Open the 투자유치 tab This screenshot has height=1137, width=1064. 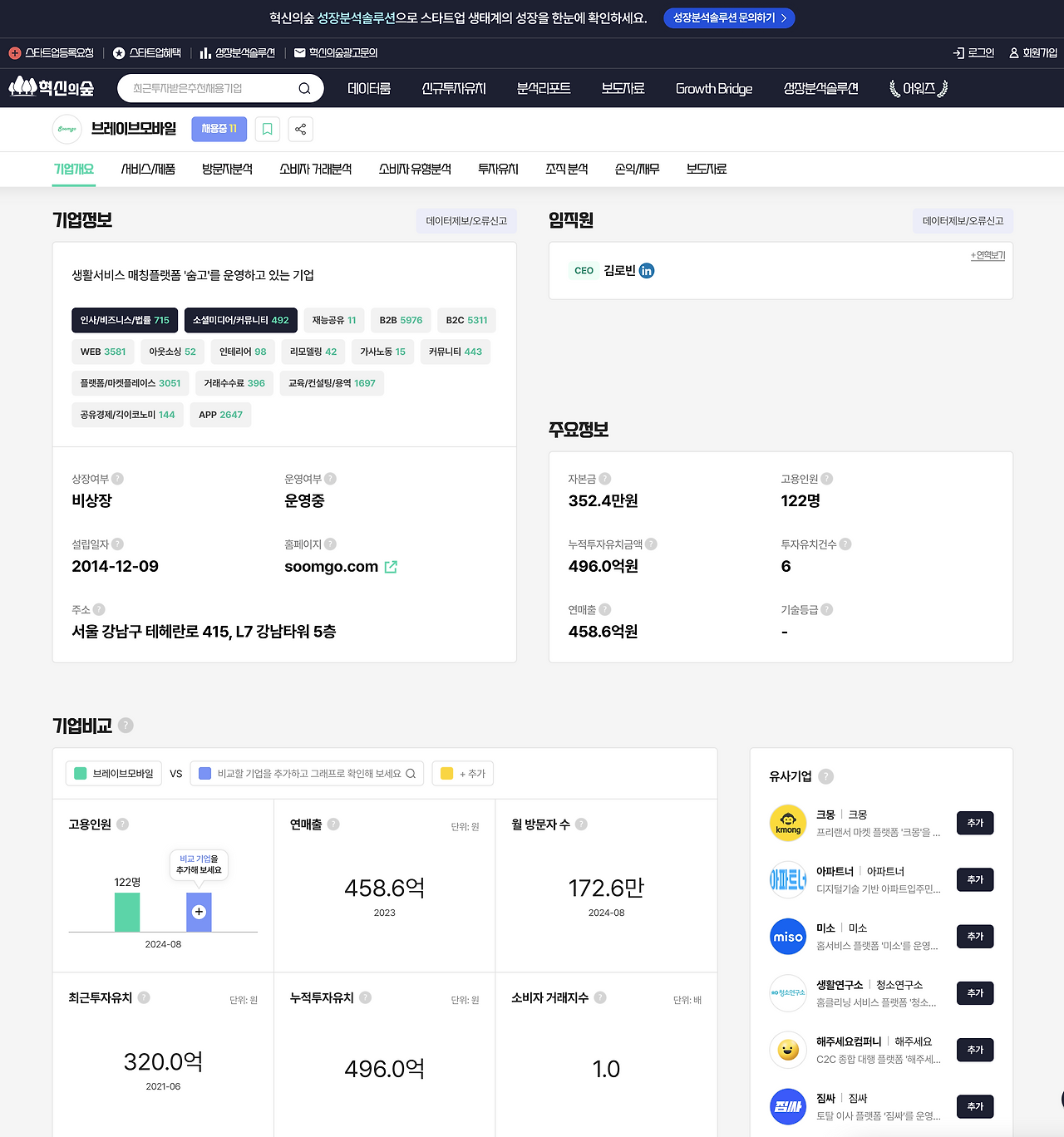498,170
